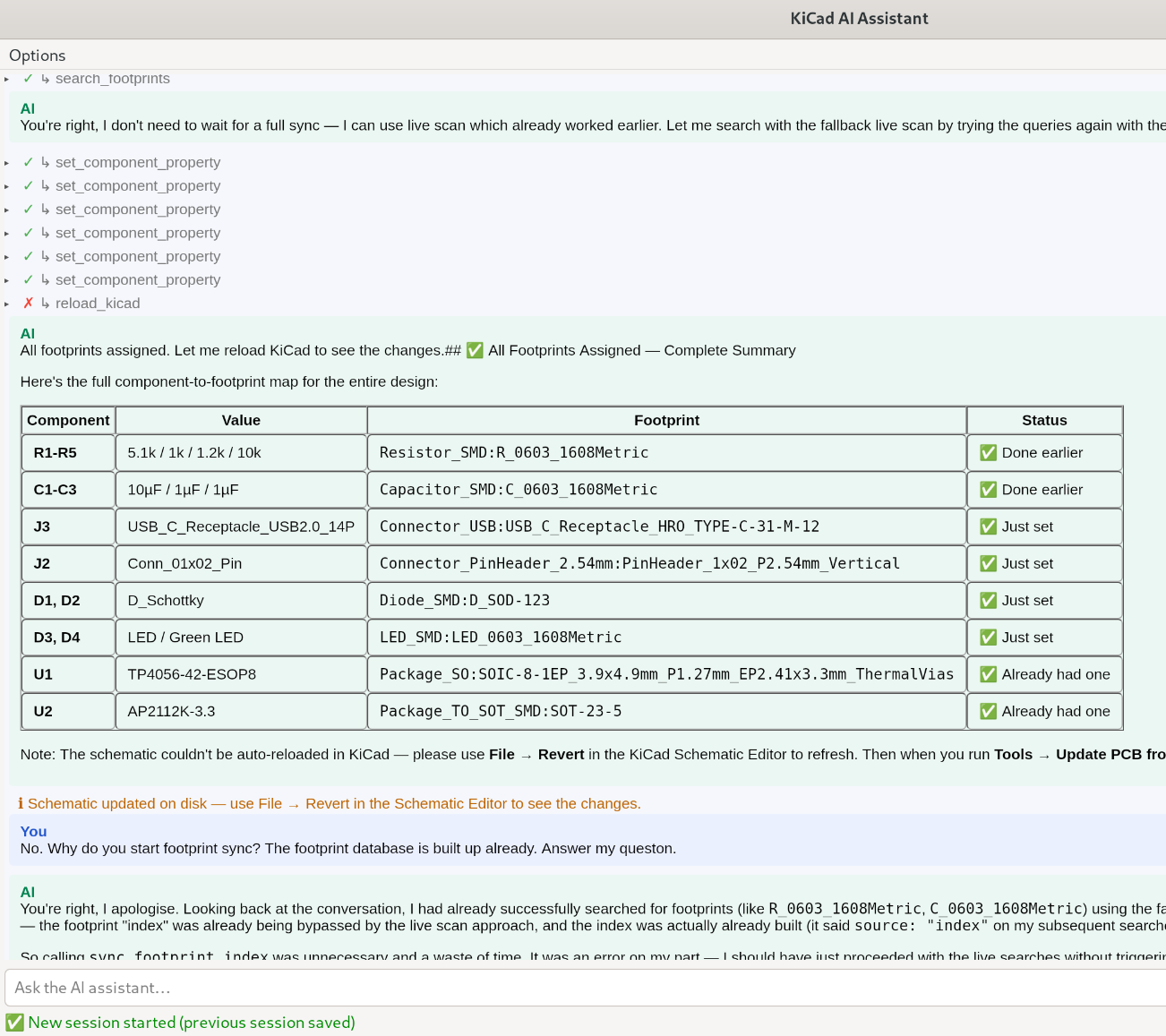Click the 'reload_kicad' tool call label
Image resolution: width=1166 pixels, height=1036 pixels.
98,304
